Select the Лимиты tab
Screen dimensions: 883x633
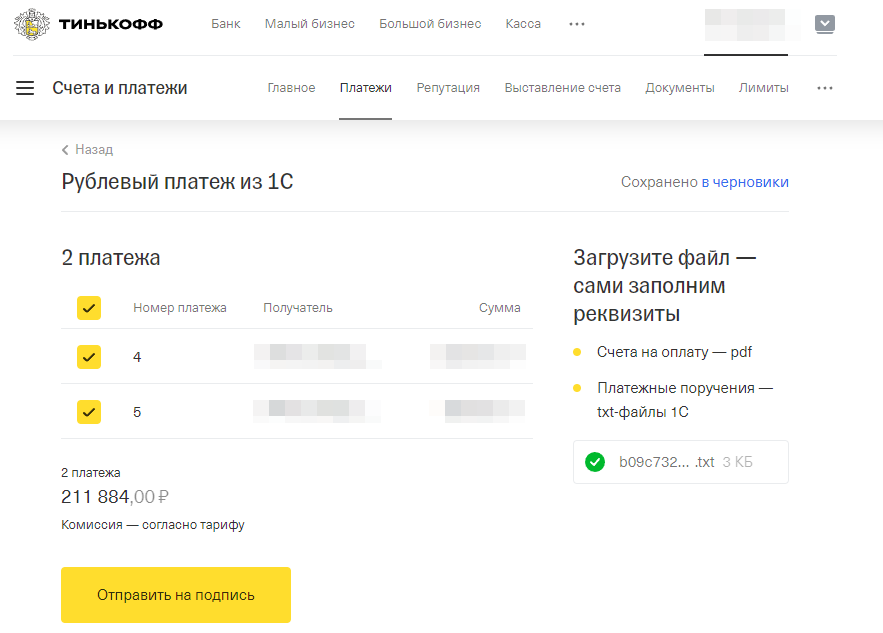tap(763, 88)
